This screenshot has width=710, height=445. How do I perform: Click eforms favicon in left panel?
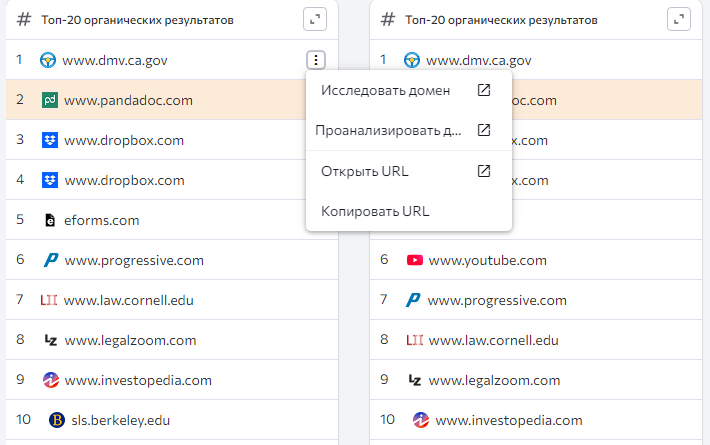[x=50, y=220]
